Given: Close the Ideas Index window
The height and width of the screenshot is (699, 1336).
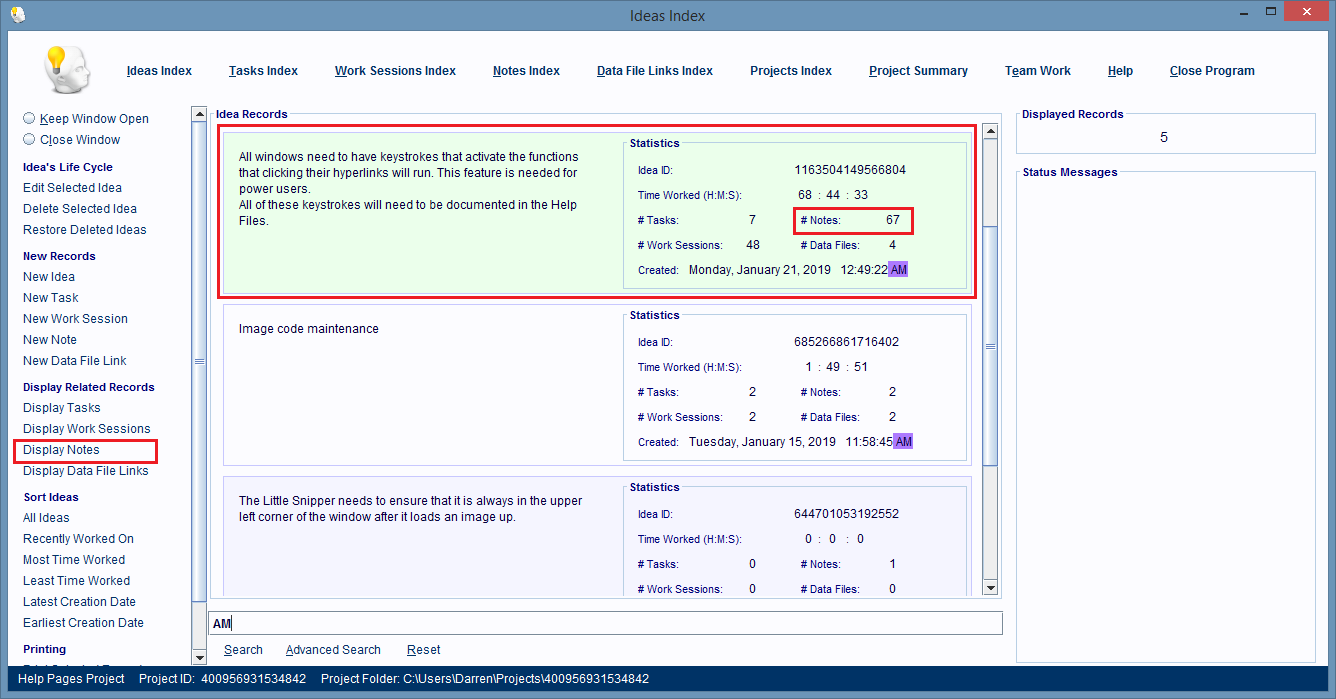Looking at the screenshot, I should 1308,12.
